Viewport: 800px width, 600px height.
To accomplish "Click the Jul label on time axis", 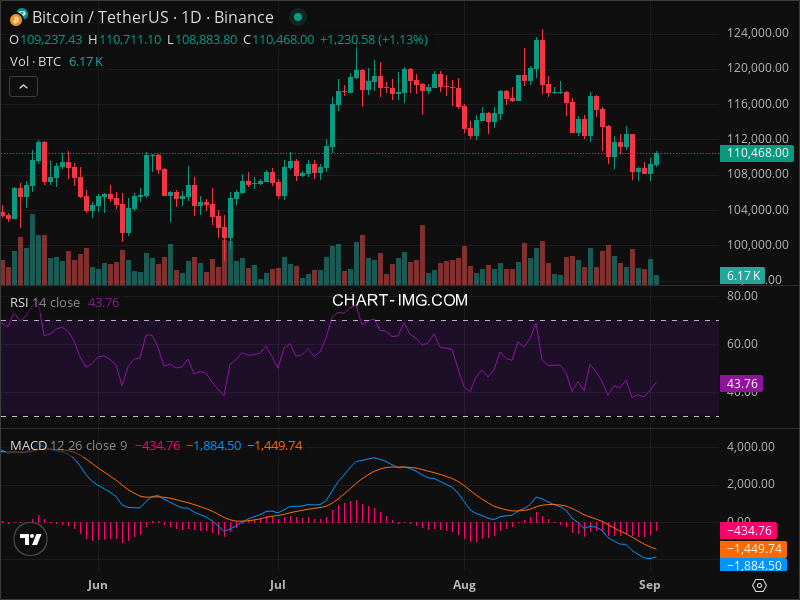I will (x=278, y=583).
